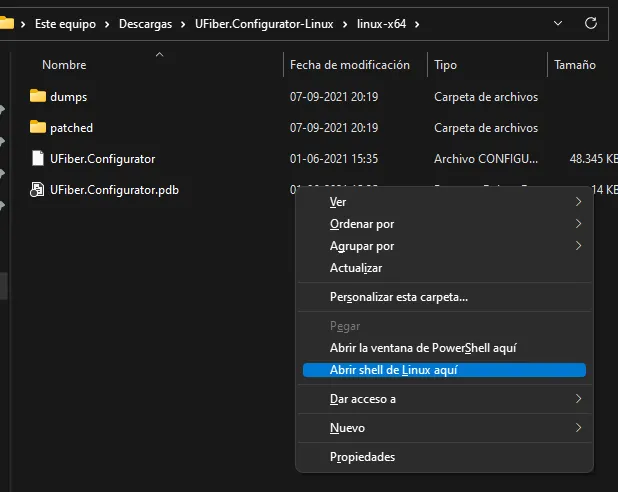Open the 'Dar acceso a' submenu
This screenshot has width=618, height=492.
[444, 399]
